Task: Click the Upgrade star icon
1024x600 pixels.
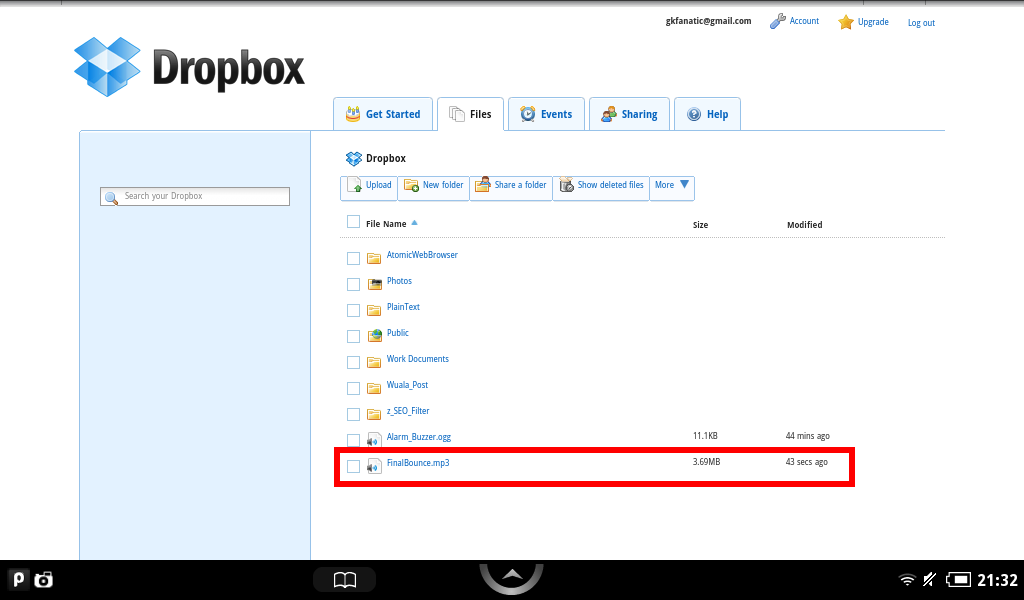Action: click(846, 22)
